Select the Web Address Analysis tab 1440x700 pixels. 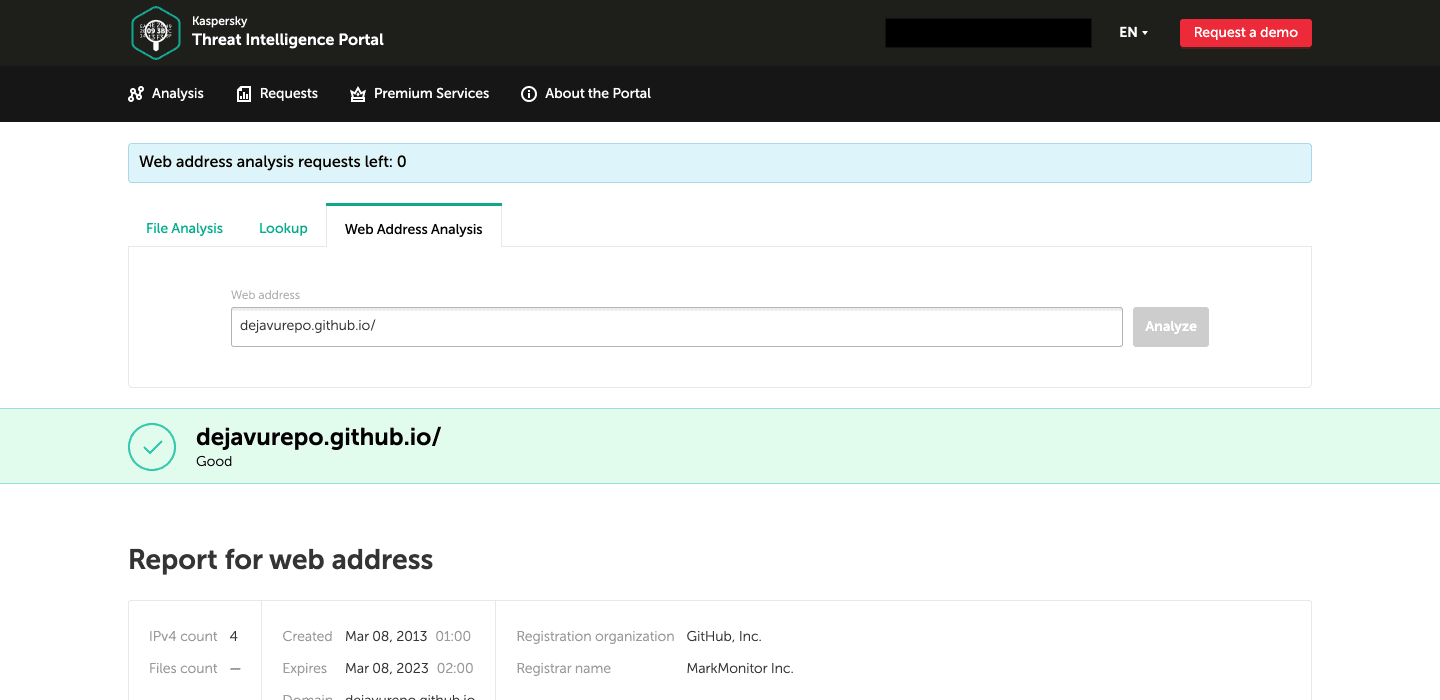click(414, 228)
